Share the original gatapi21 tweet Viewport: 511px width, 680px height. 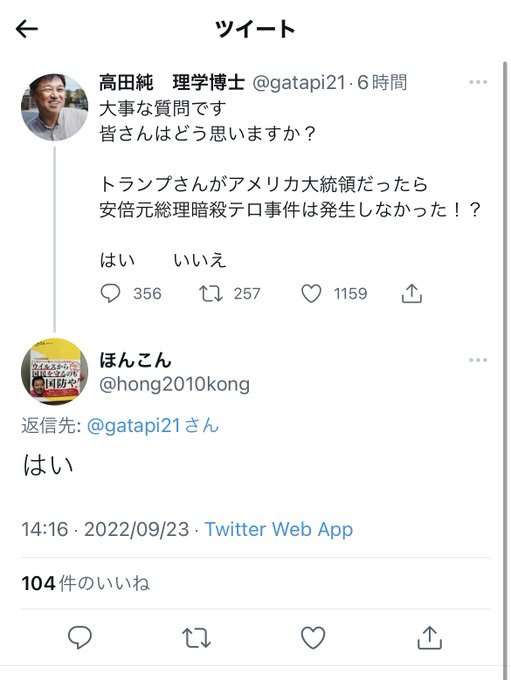(411, 294)
